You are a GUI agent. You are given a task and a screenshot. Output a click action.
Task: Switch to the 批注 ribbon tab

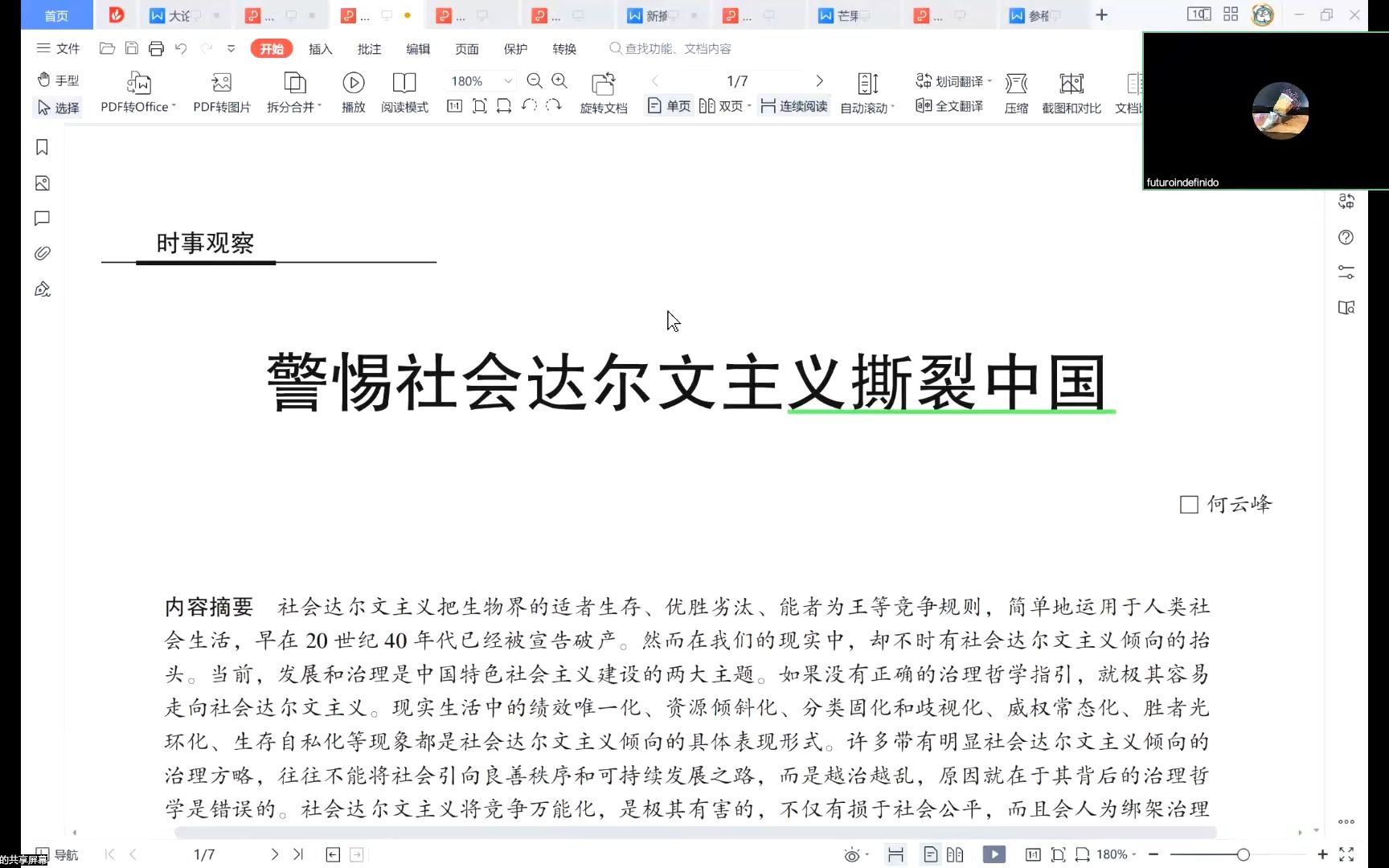click(370, 49)
